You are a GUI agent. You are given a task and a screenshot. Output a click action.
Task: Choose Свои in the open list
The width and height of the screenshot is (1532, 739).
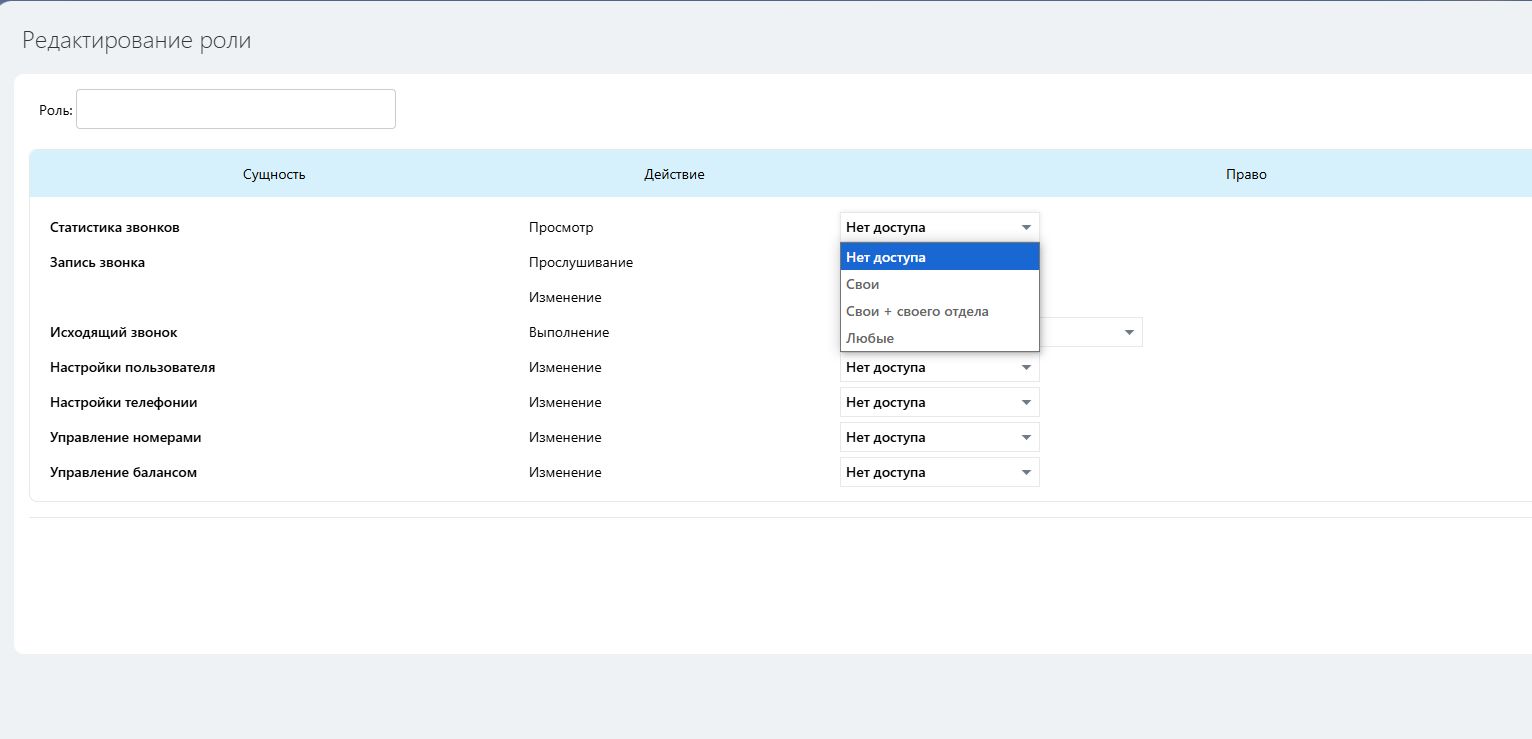[939, 284]
